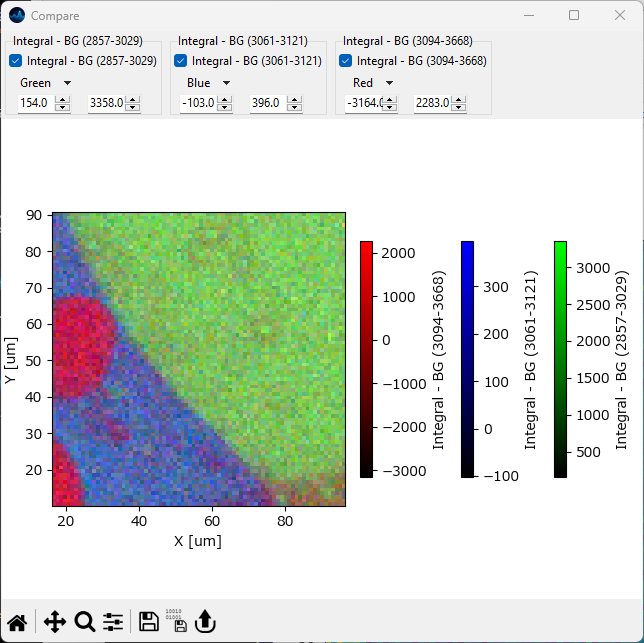
Task: Activate the Zoom magnifier tool
Action: 85,622
